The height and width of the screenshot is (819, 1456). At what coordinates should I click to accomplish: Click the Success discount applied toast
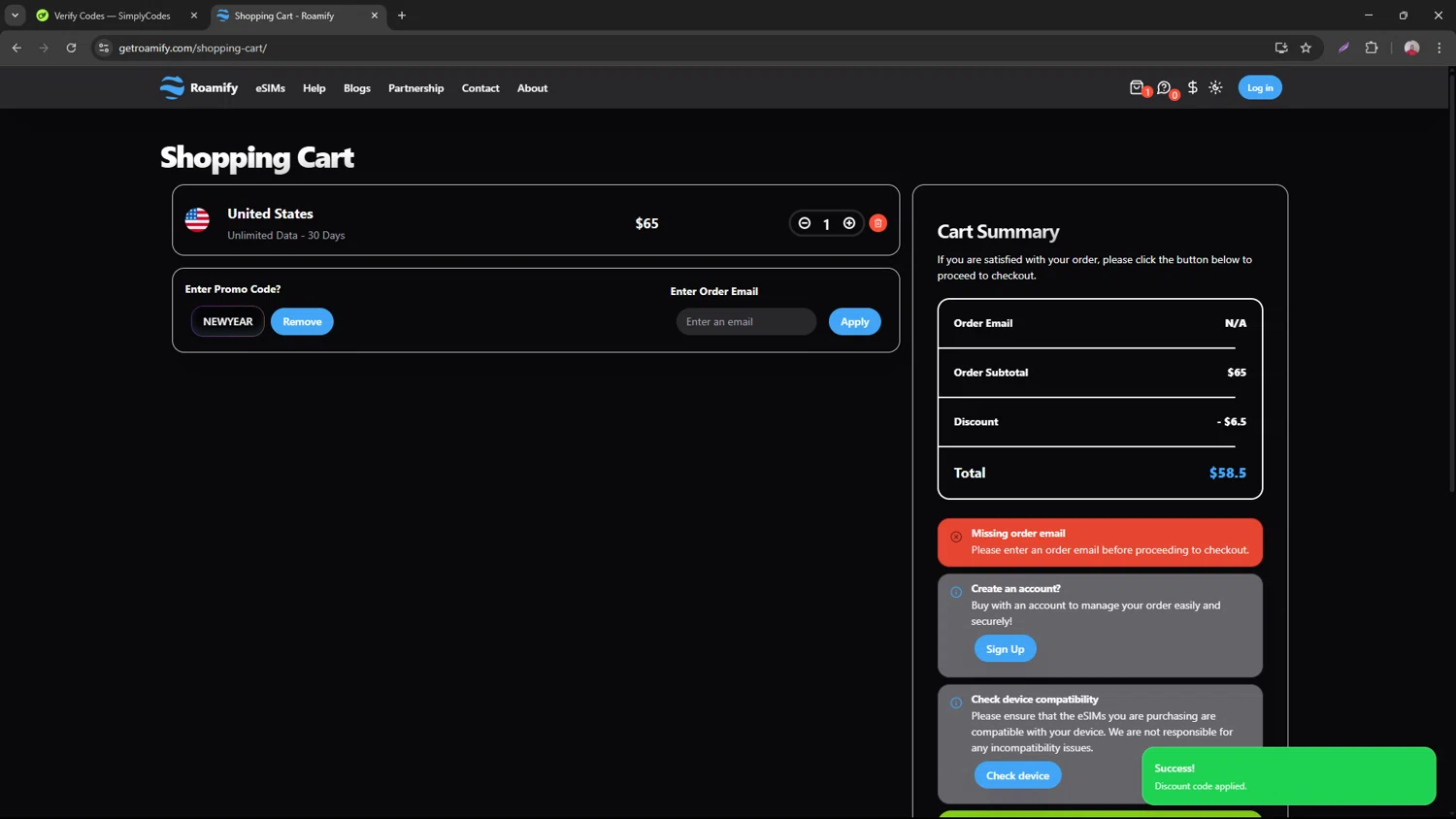tap(1288, 776)
